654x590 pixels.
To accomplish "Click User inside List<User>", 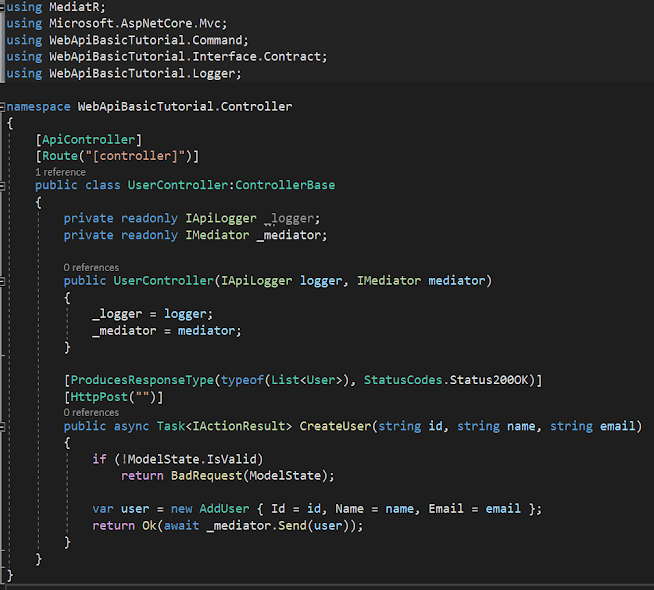I will [x=321, y=380].
